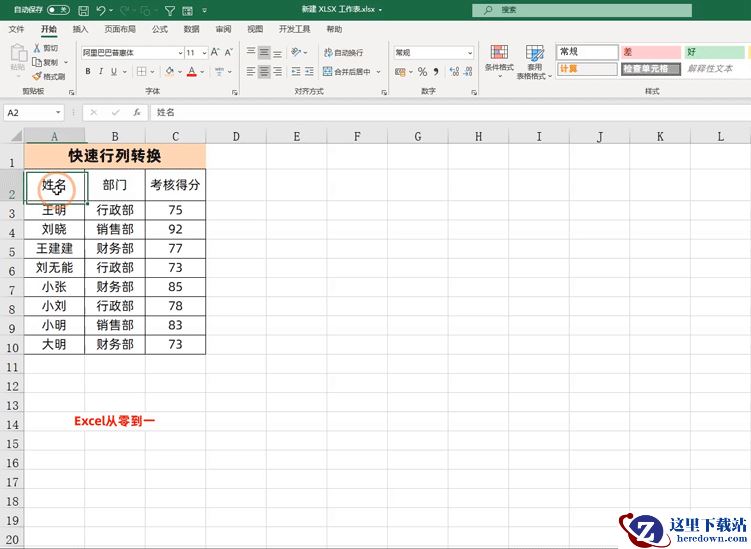Click the decrease font size icon
This screenshot has width=751, height=549.
(x=228, y=52)
